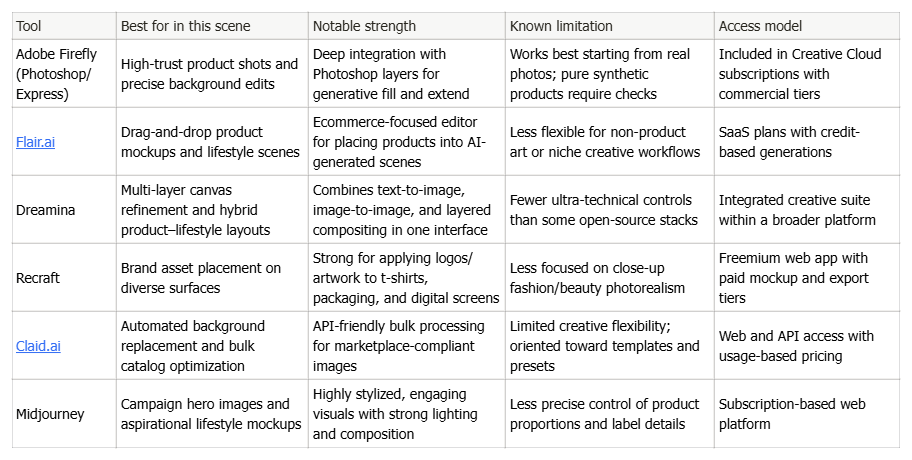This screenshot has width=912, height=460.
Task: Open the Flair.ai link
Action: (35, 142)
